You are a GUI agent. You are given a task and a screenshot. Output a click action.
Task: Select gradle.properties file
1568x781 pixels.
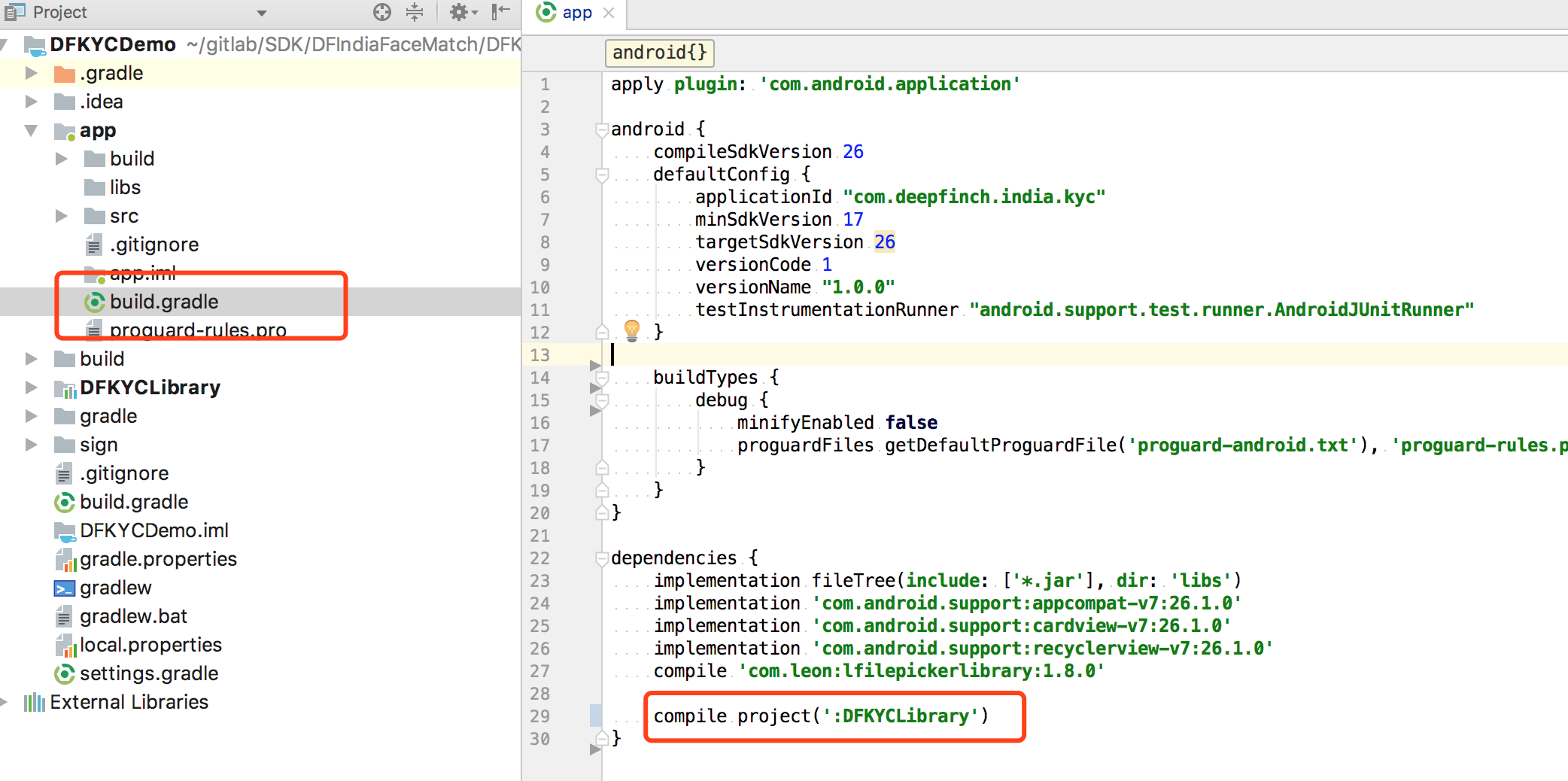tap(158, 559)
